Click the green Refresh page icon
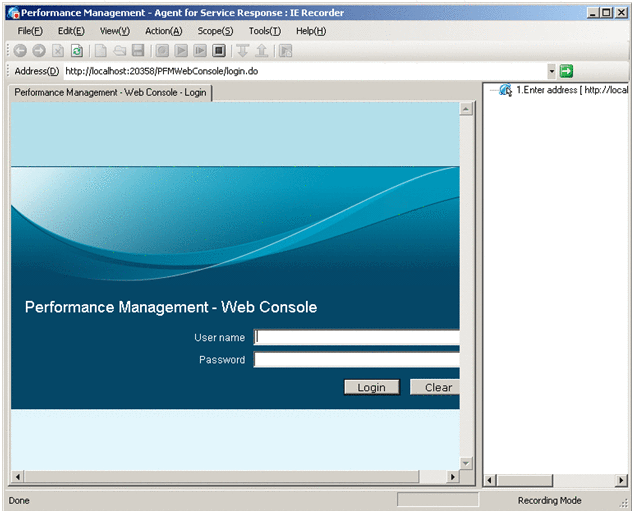 pyautogui.click(x=77, y=51)
